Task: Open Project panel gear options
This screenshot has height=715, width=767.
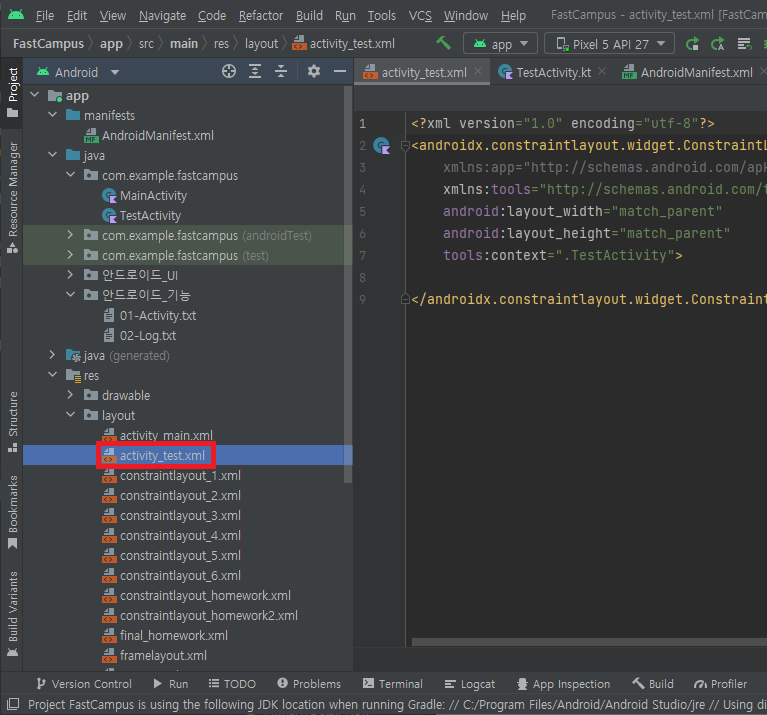Action: [x=314, y=71]
